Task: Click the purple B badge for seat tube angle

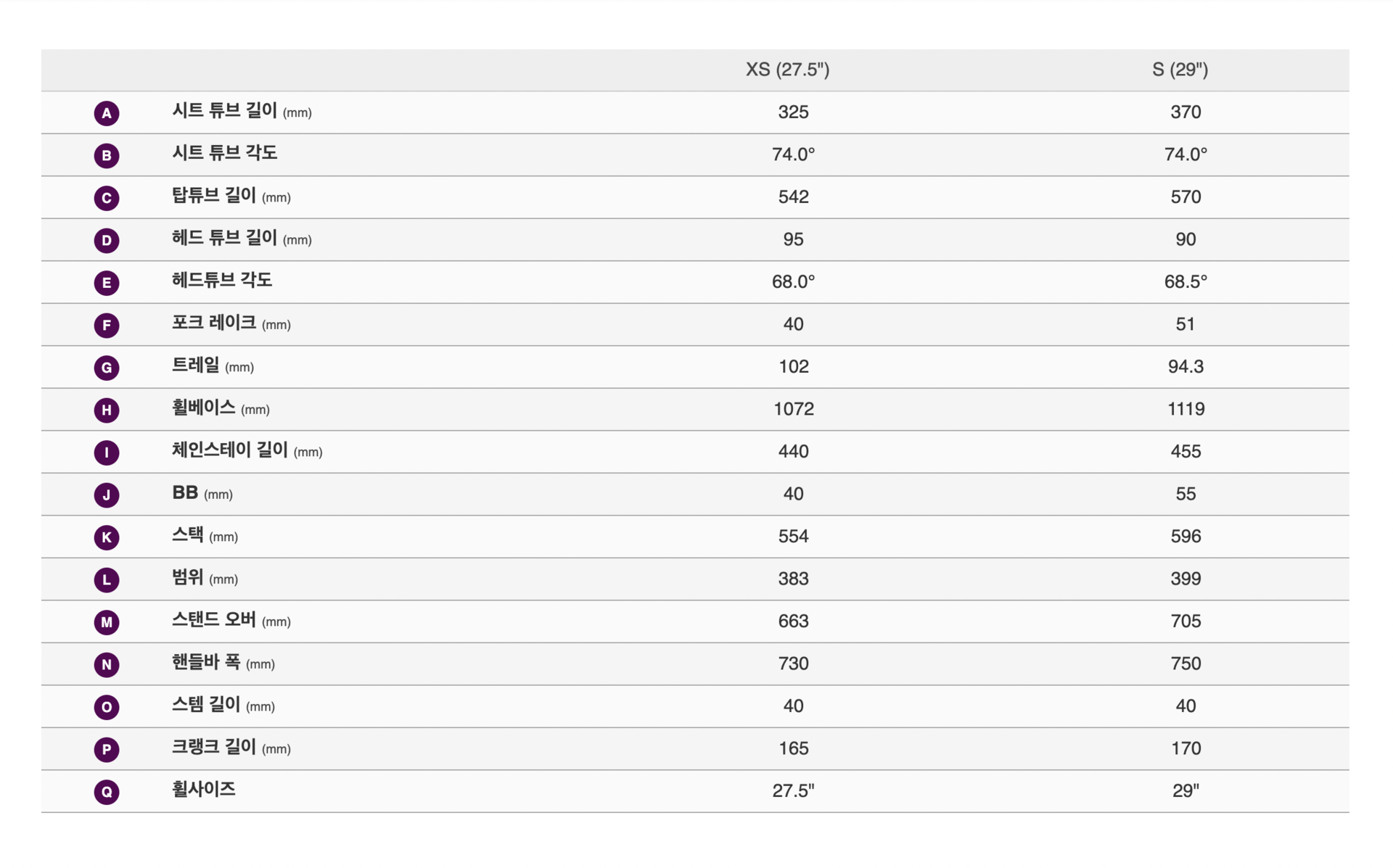Action: pyautogui.click(x=107, y=155)
